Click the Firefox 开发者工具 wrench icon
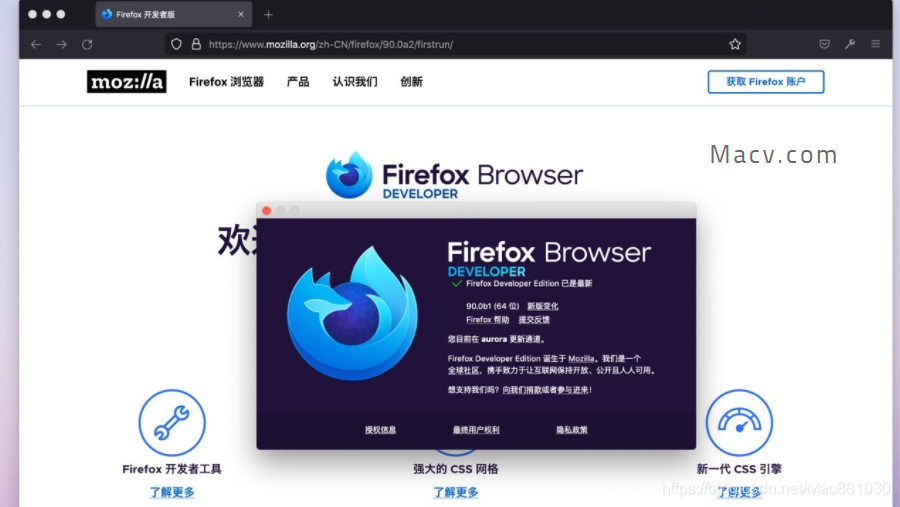Screen dimensions: 900x507 click(x=172, y=423)
